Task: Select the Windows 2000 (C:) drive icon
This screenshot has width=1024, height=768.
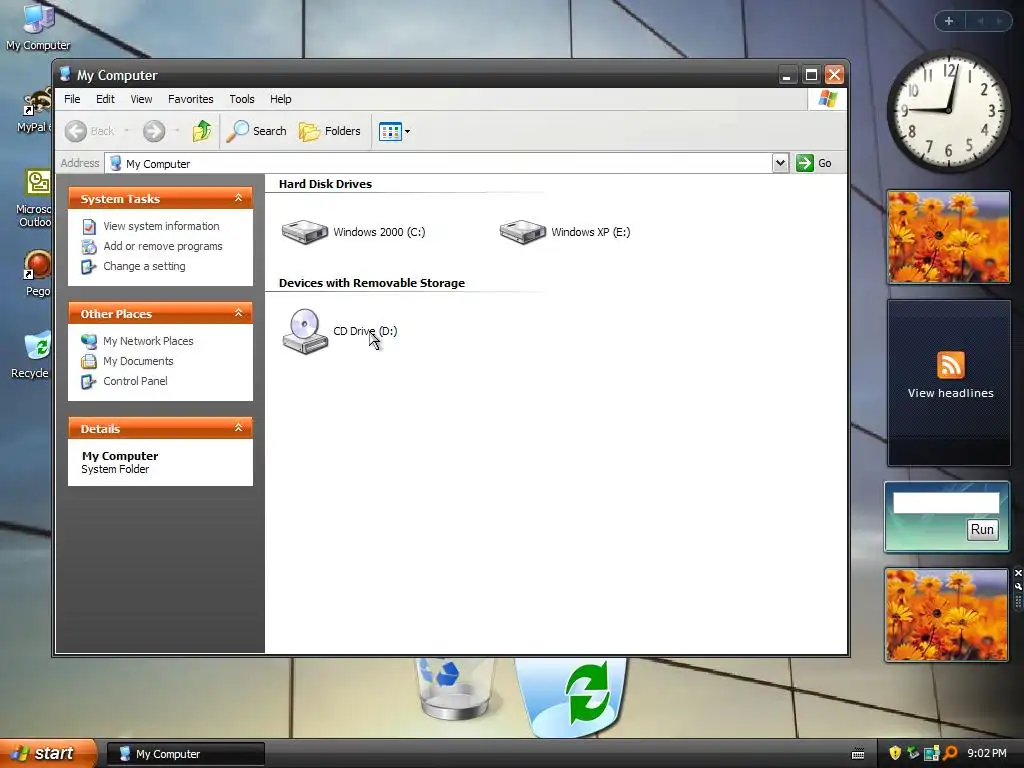Action: tap(304, 232)
